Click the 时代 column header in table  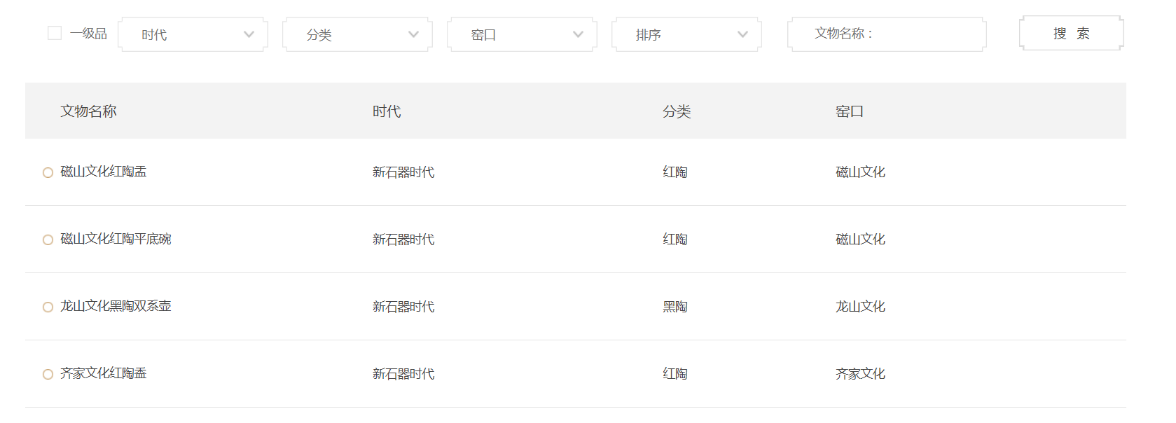(x=386, y=111)
